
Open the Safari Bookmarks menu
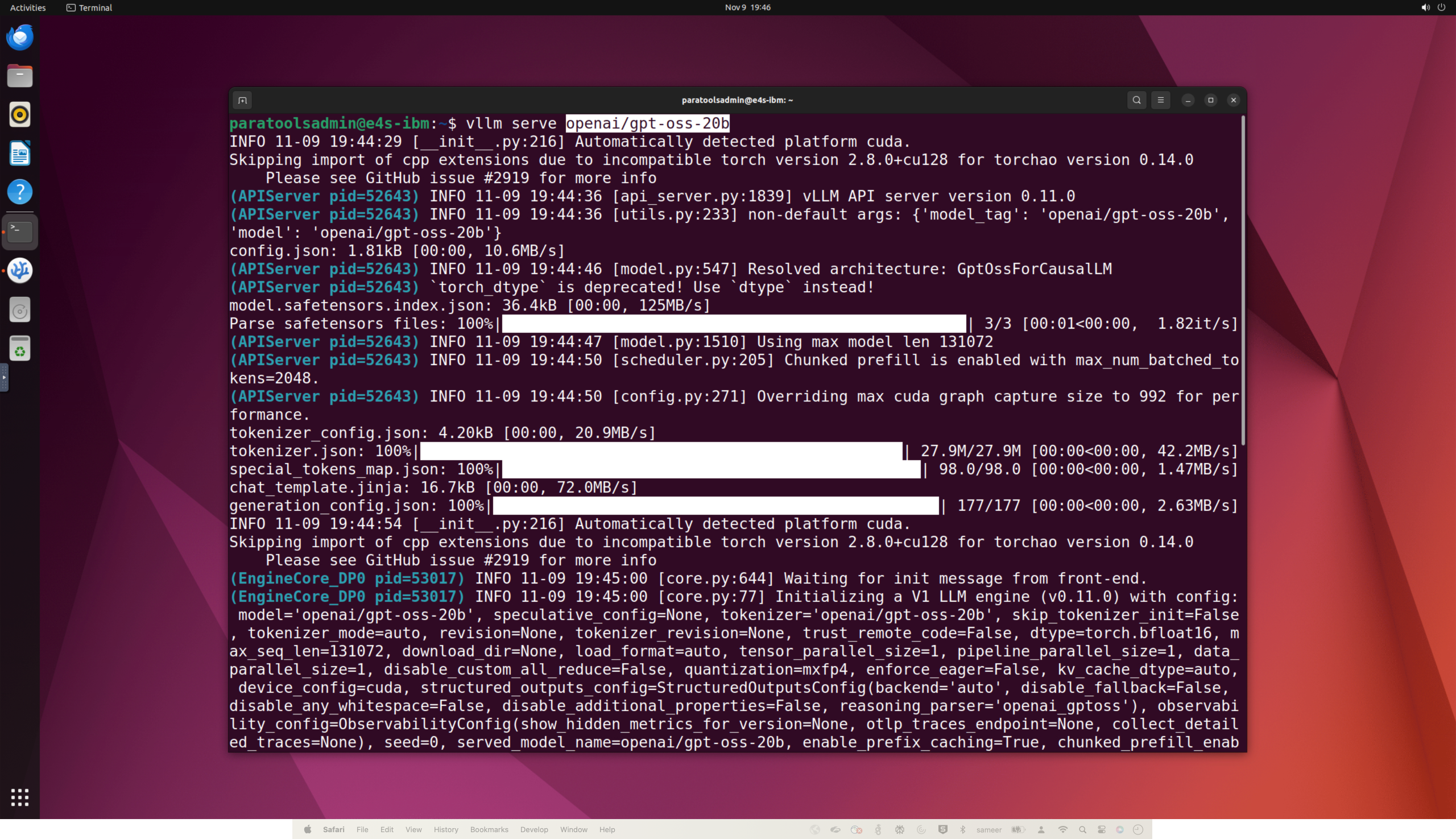(489, 830)
